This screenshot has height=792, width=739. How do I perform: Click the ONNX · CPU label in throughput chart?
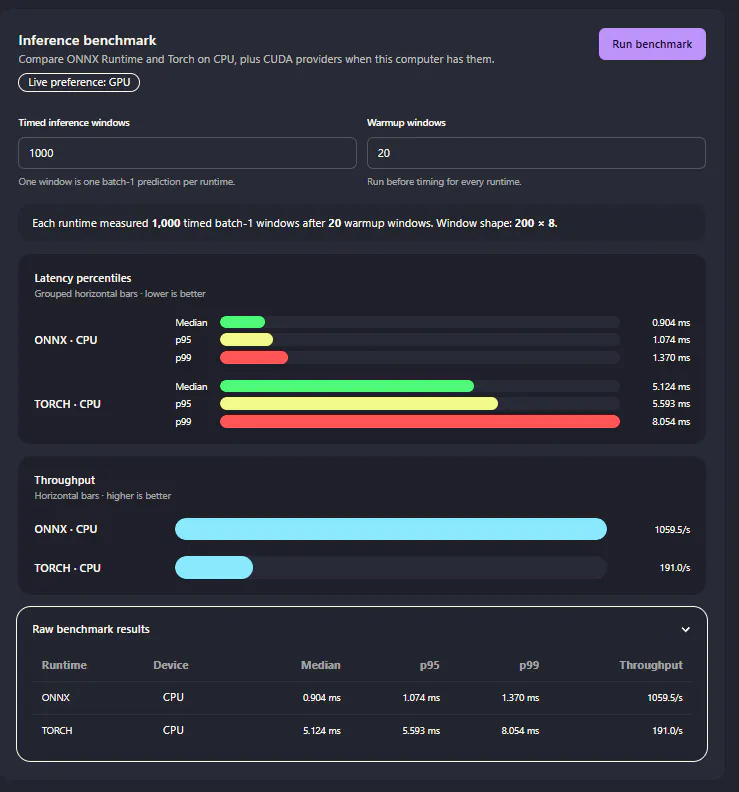click(66, 529)
